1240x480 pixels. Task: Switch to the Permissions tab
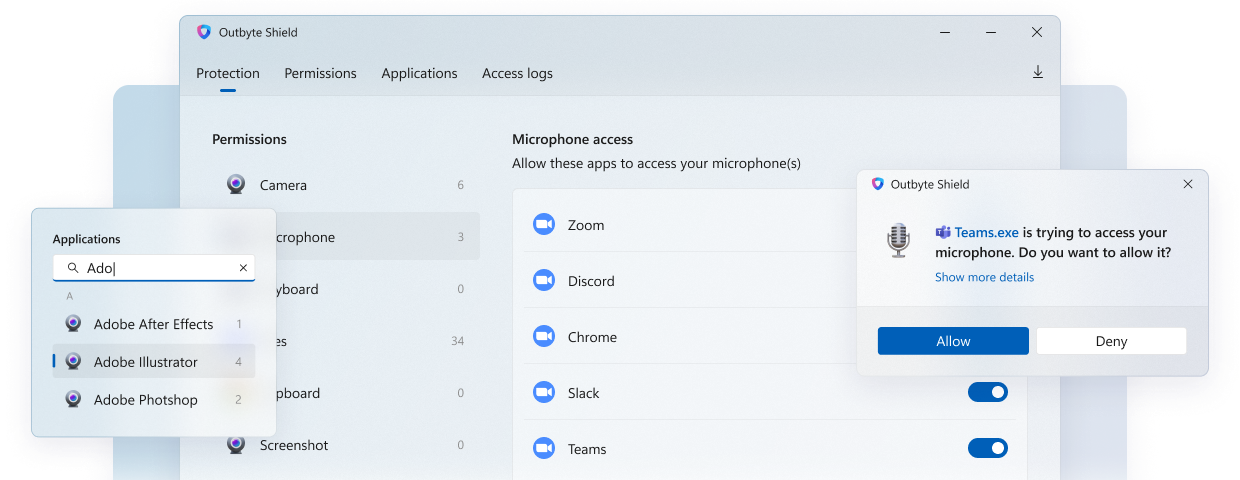tap(320, 73)
